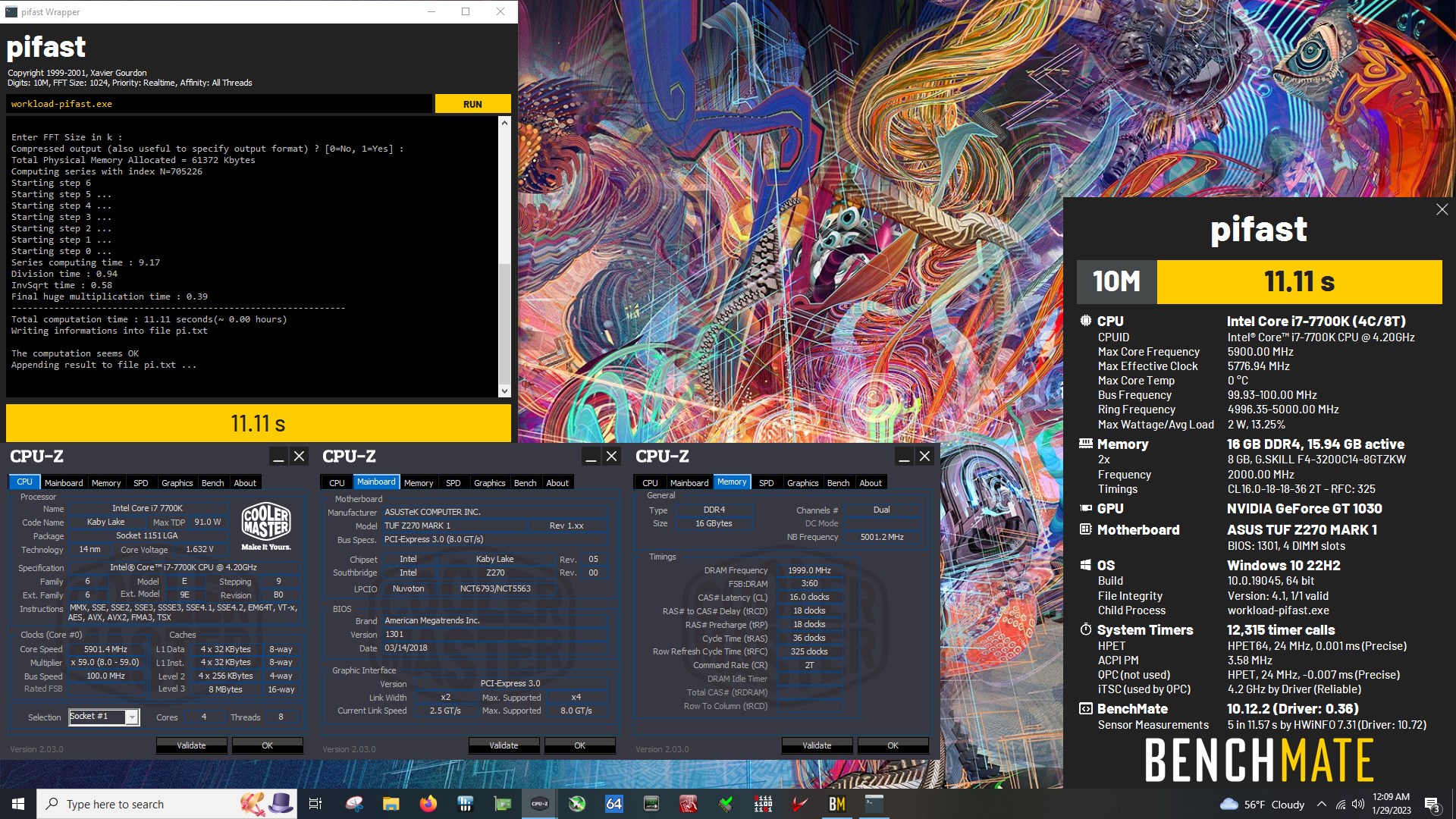
Task: Click the DRAM Frequency value 1999.0 MHz
Action: pos(809,570)
